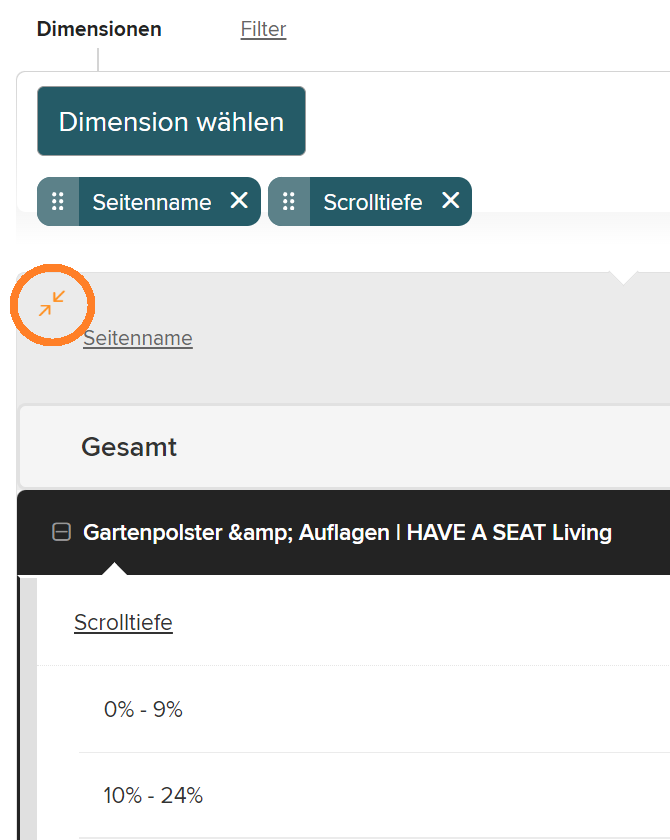This screenshot has width=670, height=840.
Task: Sort by the Scrolltiefe sub-header
Action: coord(123,623)
